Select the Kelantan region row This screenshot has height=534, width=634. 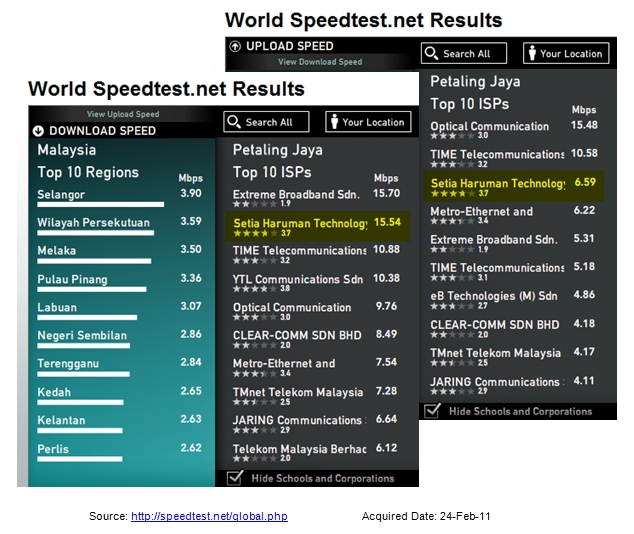pos(119,424)
